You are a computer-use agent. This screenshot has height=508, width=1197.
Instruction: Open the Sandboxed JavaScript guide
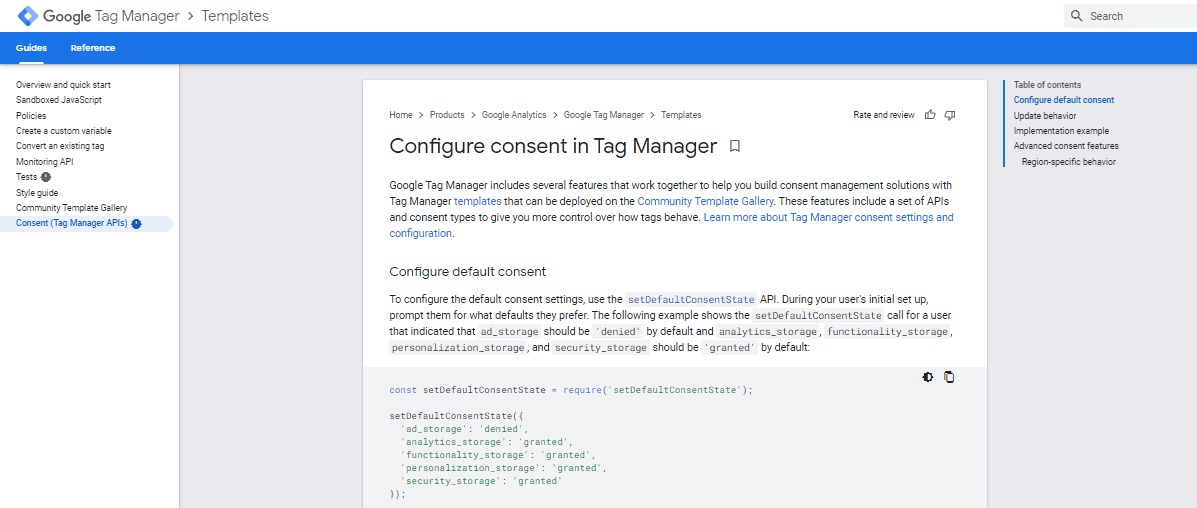click(x=59, y=100)
